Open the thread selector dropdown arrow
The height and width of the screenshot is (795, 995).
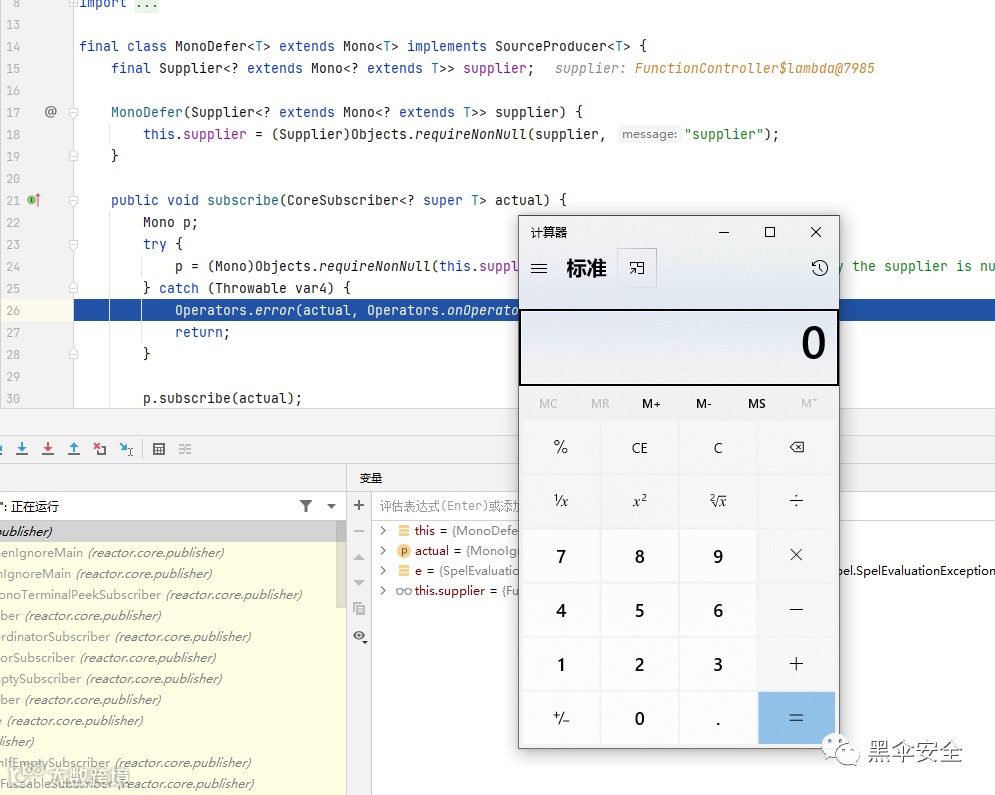point(331,506)
